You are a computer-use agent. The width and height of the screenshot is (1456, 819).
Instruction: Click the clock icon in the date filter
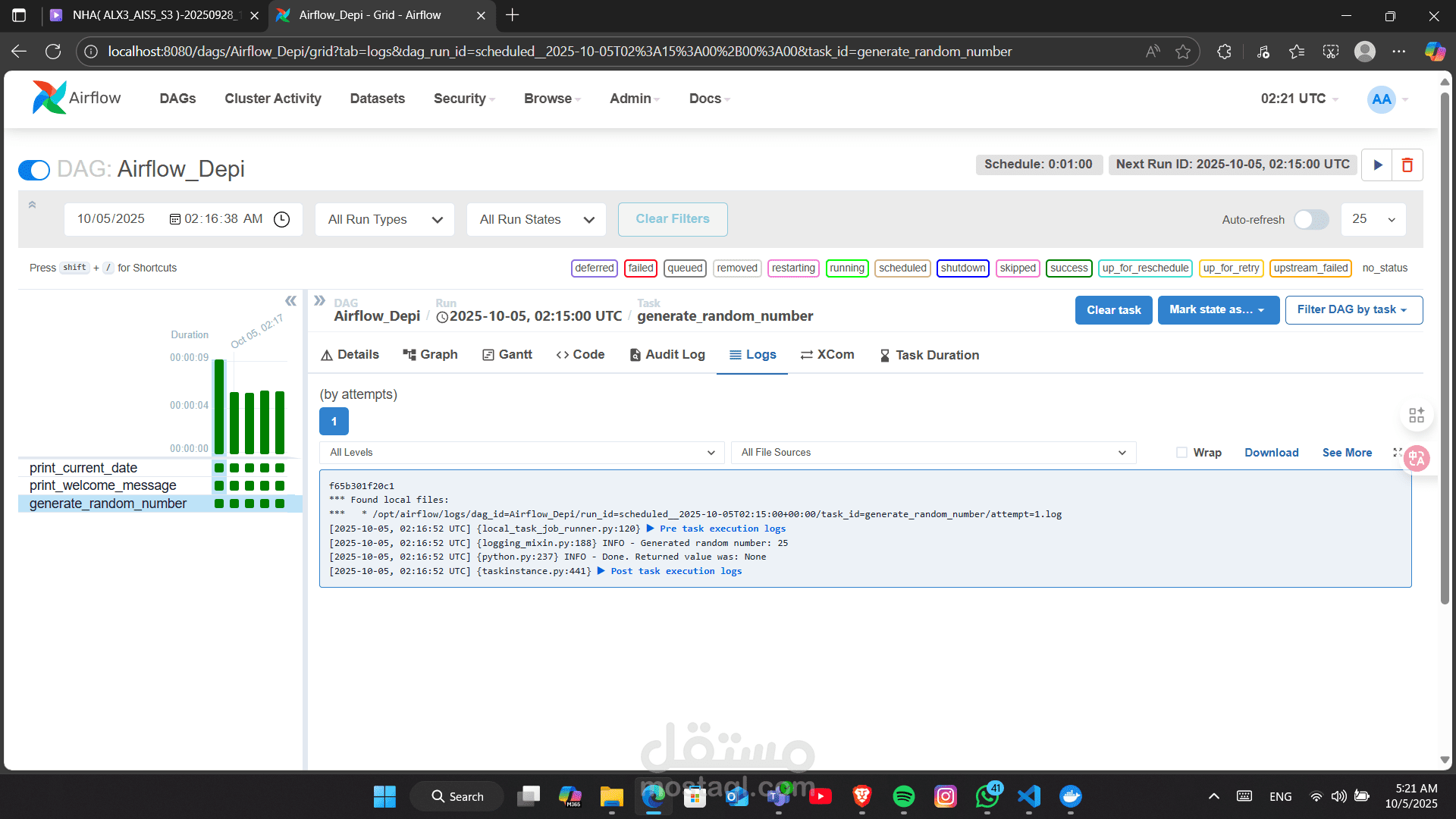coord(281,219)
